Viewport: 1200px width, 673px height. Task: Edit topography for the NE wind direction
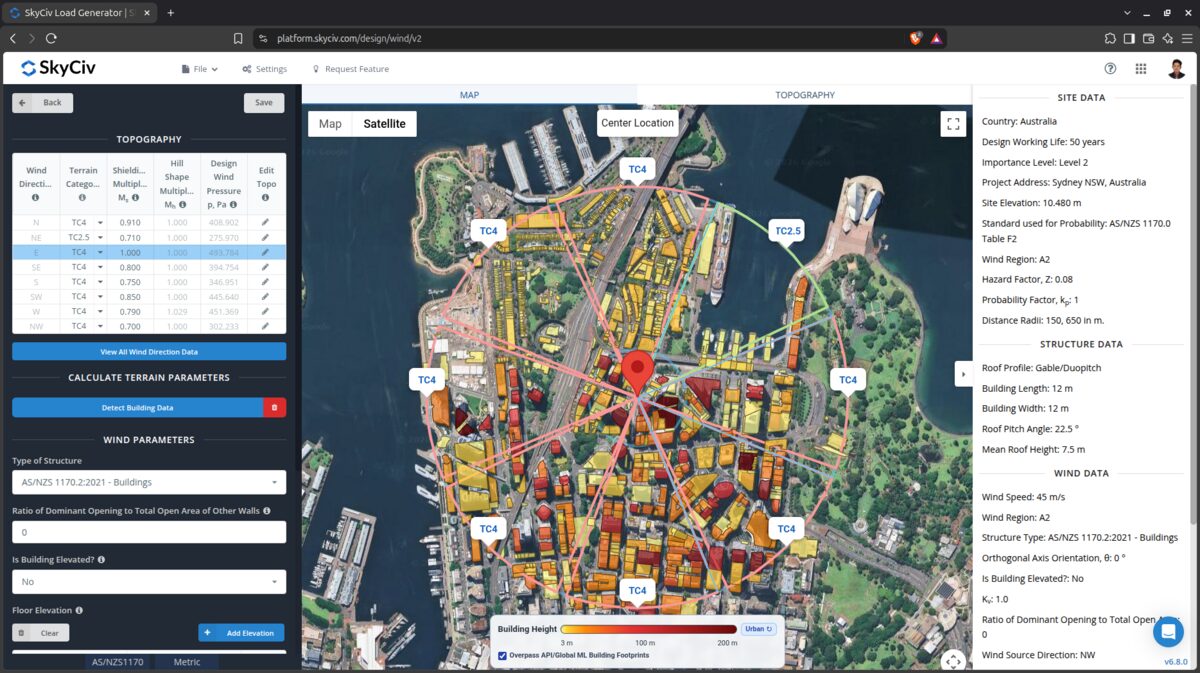coord(265,238)
